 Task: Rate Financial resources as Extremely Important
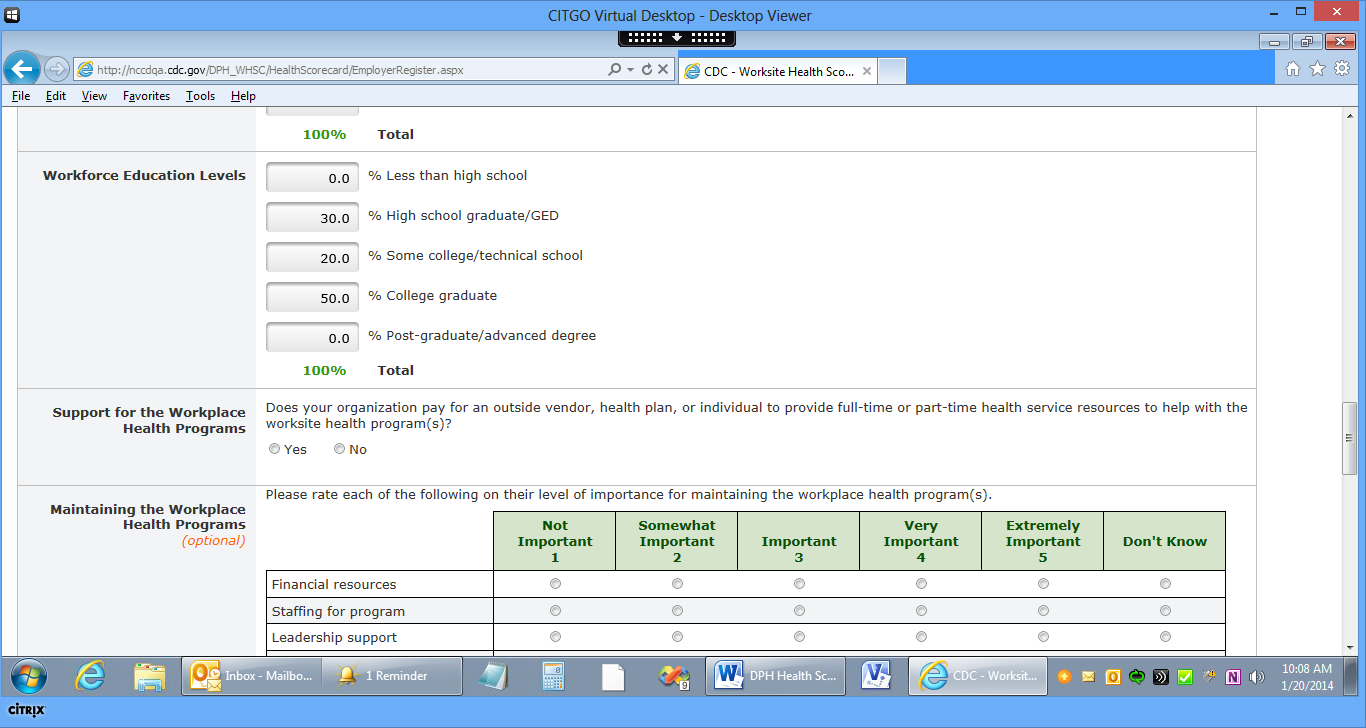tap(1043, 584)
